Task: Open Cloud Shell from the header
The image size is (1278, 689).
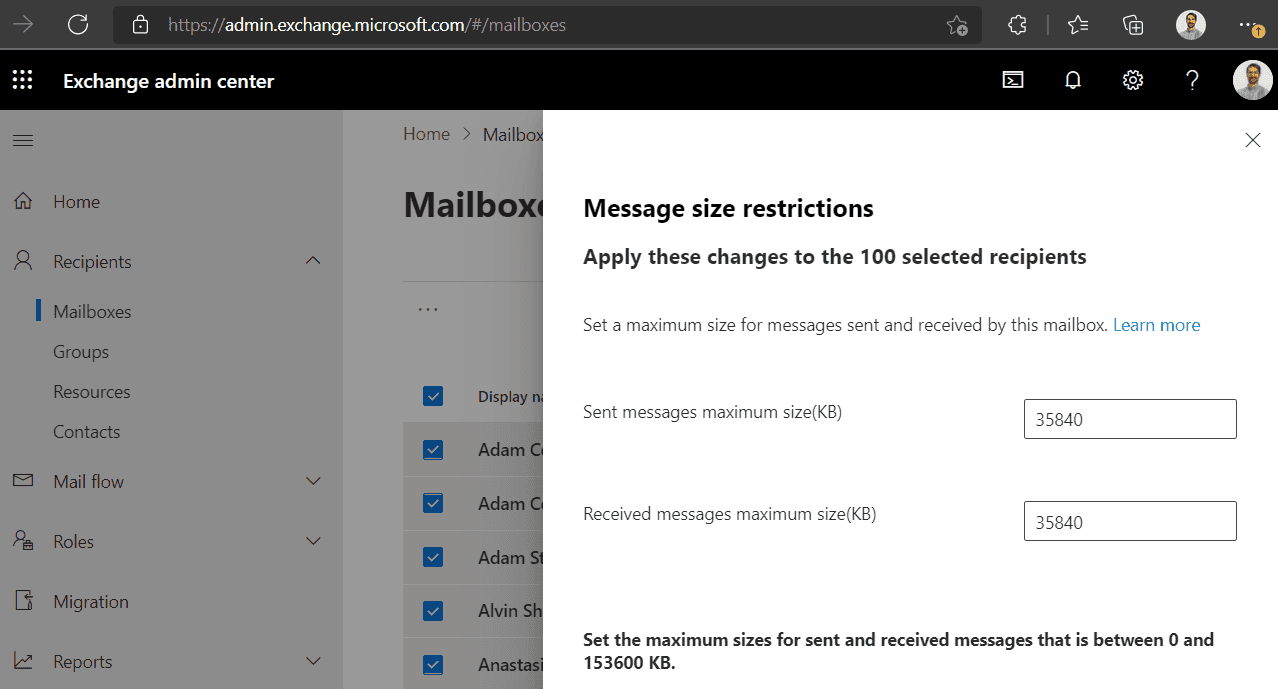Action: point(1013,81)
